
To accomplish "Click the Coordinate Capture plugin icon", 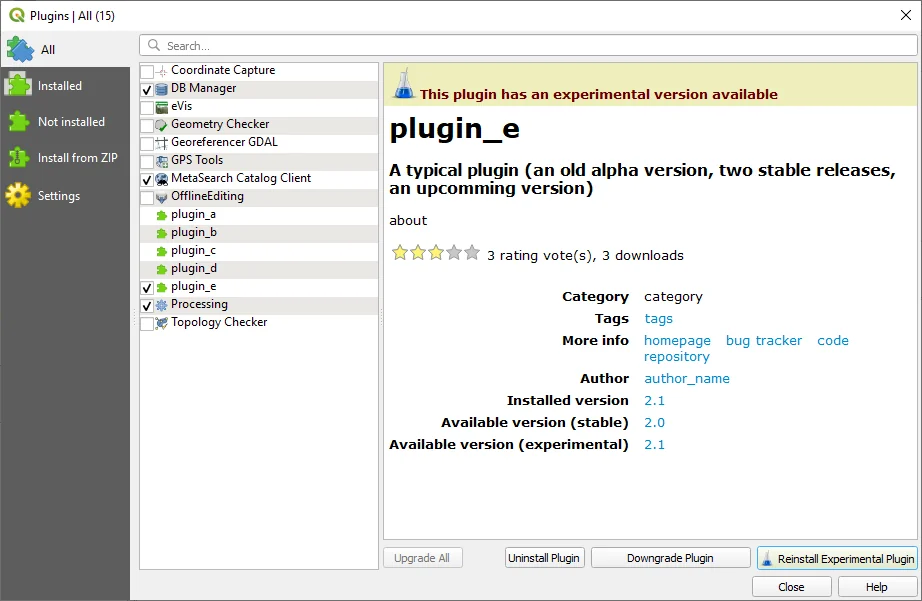I will point(162,71).
